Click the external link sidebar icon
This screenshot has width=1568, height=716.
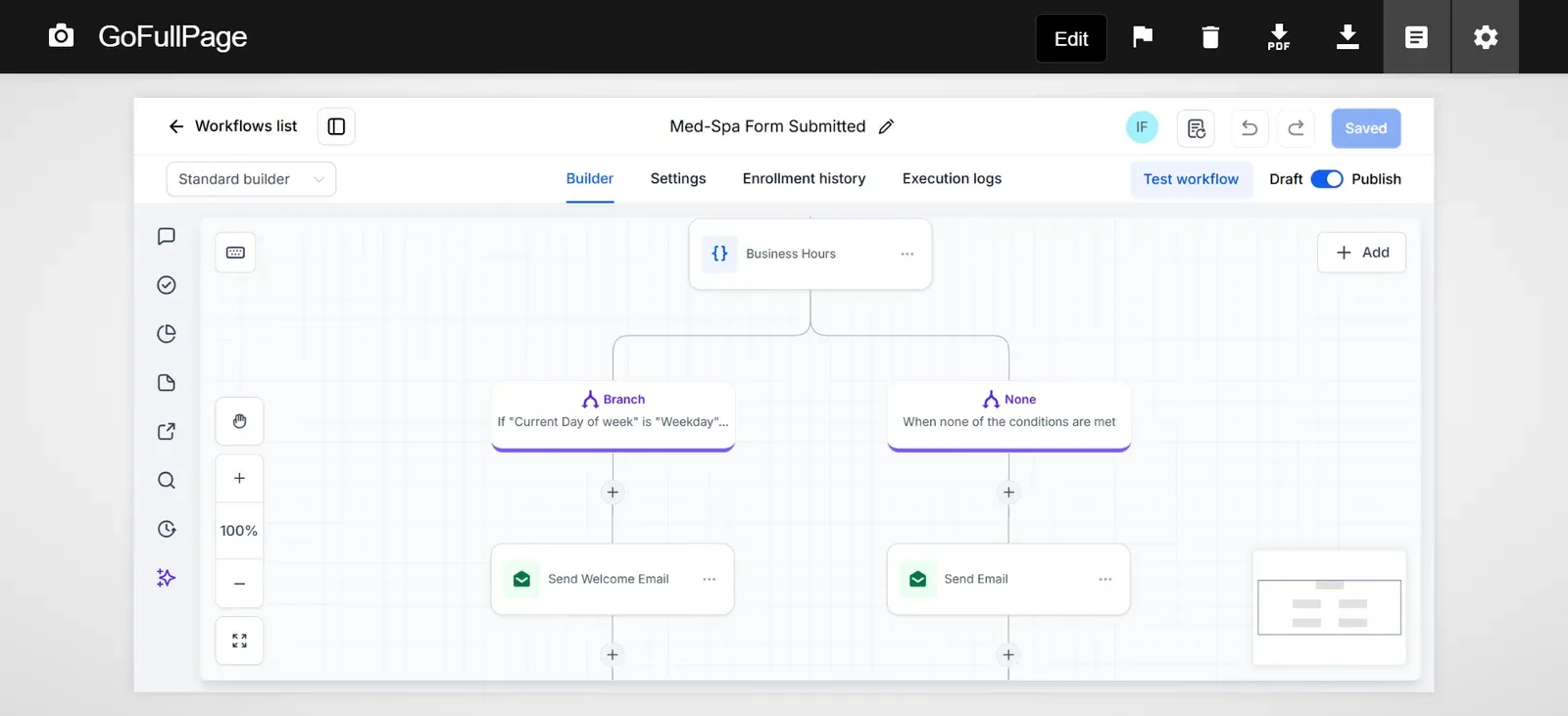(167, 431)
